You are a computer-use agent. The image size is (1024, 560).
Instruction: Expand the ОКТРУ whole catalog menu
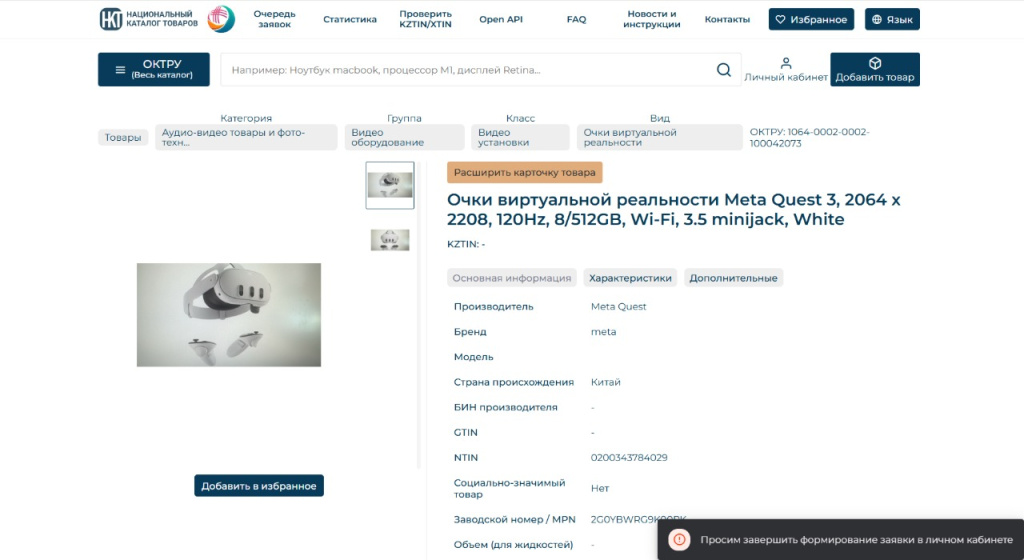point(153,69)
